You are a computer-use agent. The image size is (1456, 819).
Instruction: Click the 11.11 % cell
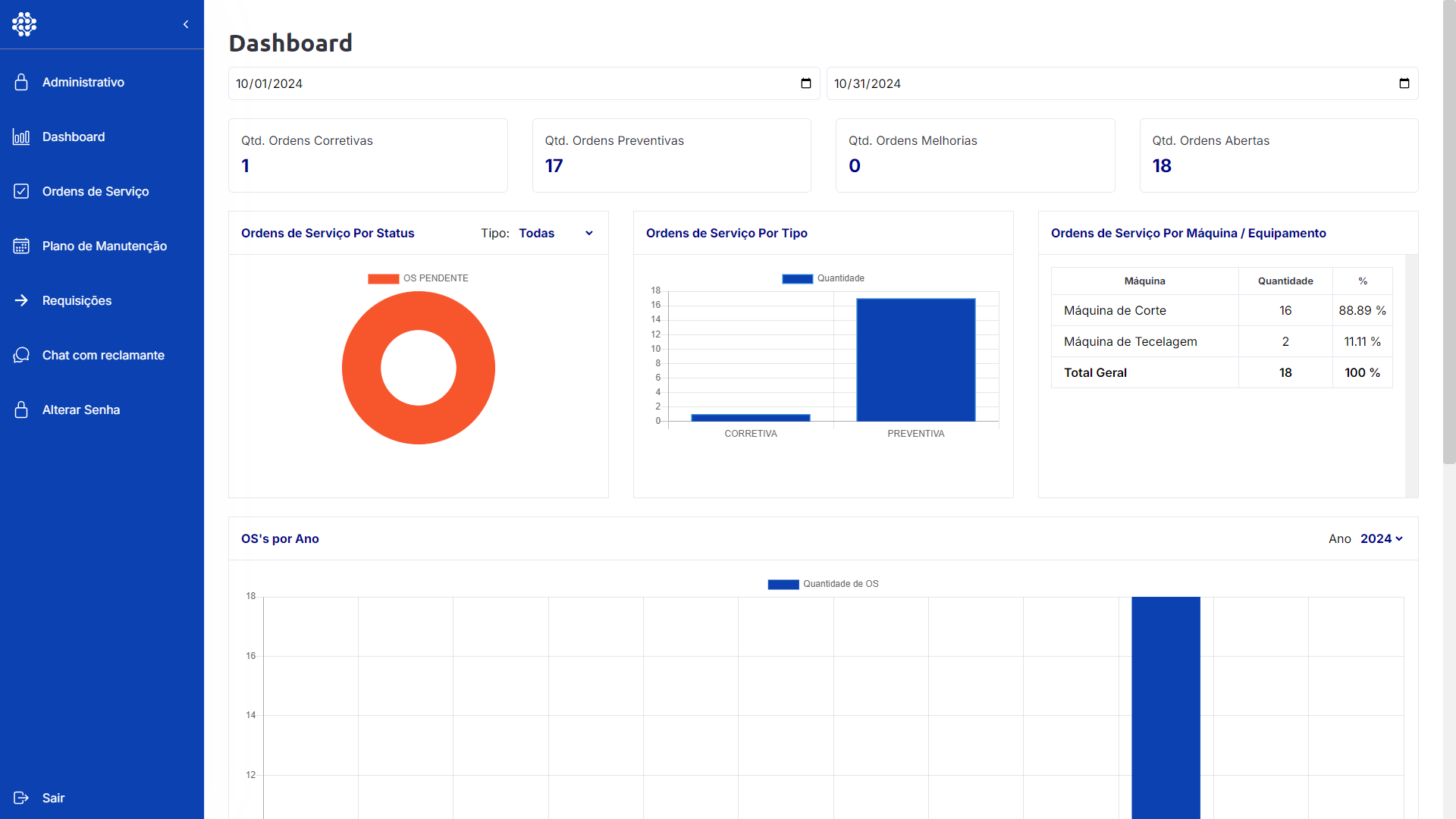tap(1363, 341)
